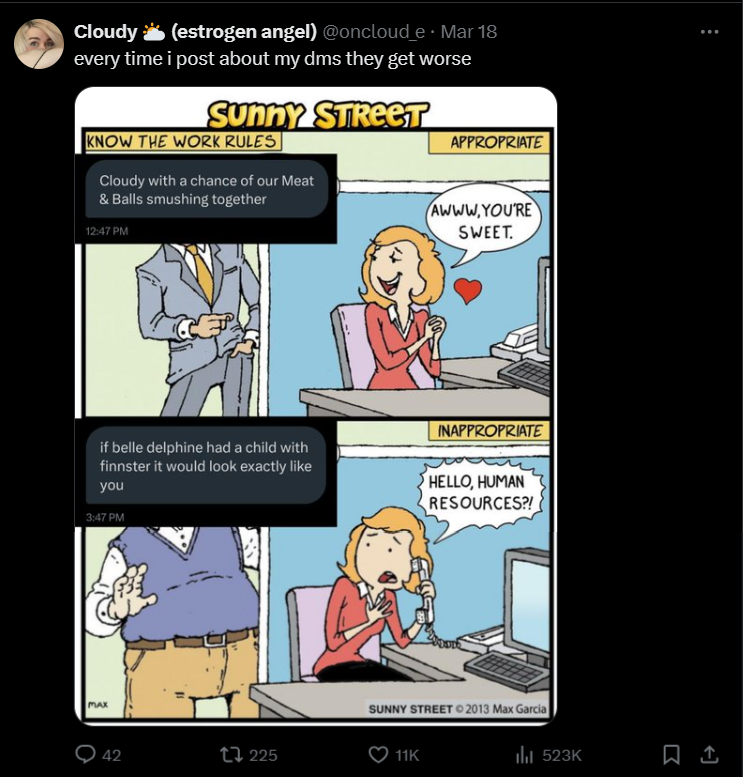Click the cloud emoji beside the name
The height and width of the screenshot is (777, 743).
[154, 32]
